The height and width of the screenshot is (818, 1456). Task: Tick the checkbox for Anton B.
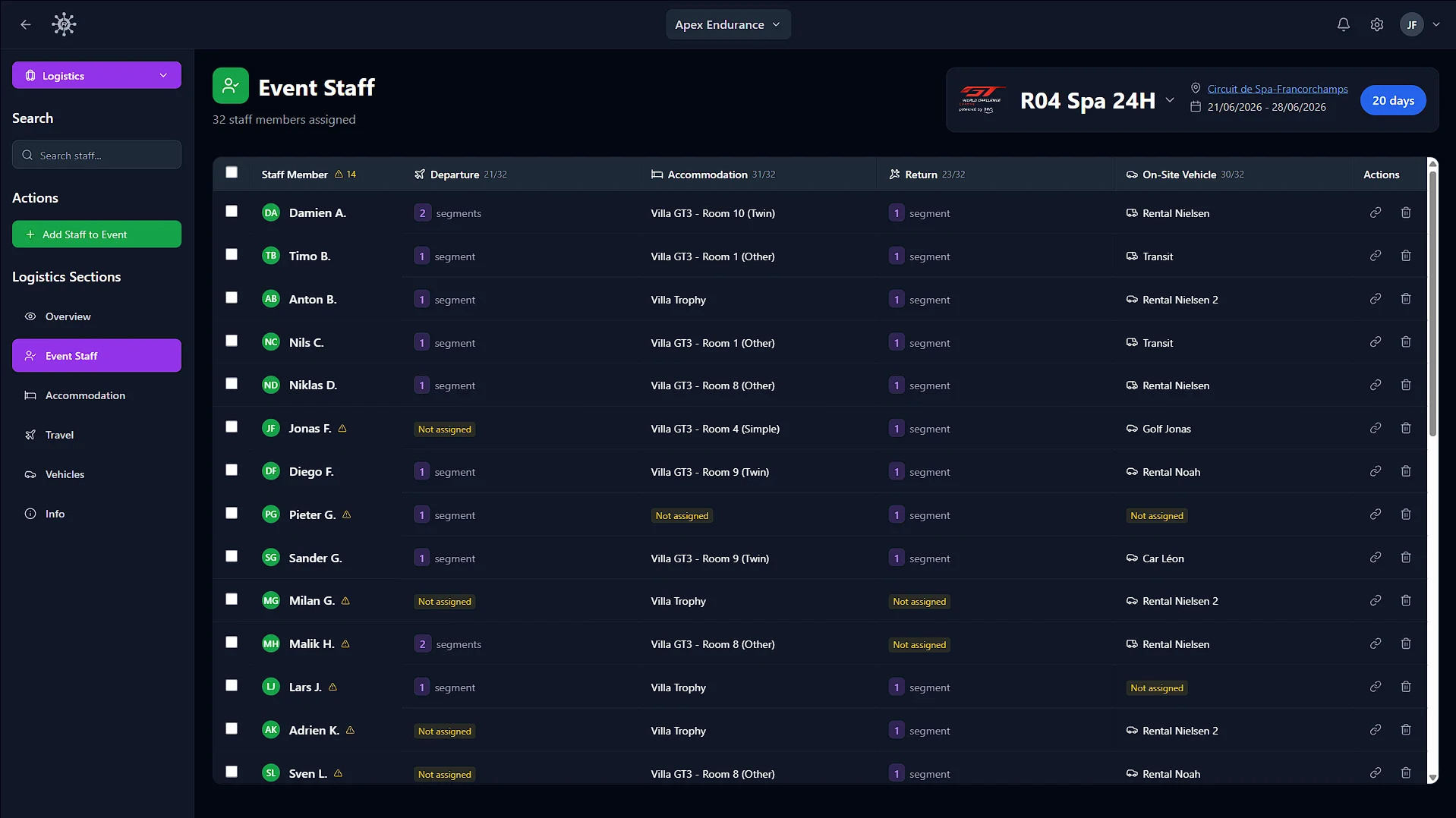click(x=232, y=298)
